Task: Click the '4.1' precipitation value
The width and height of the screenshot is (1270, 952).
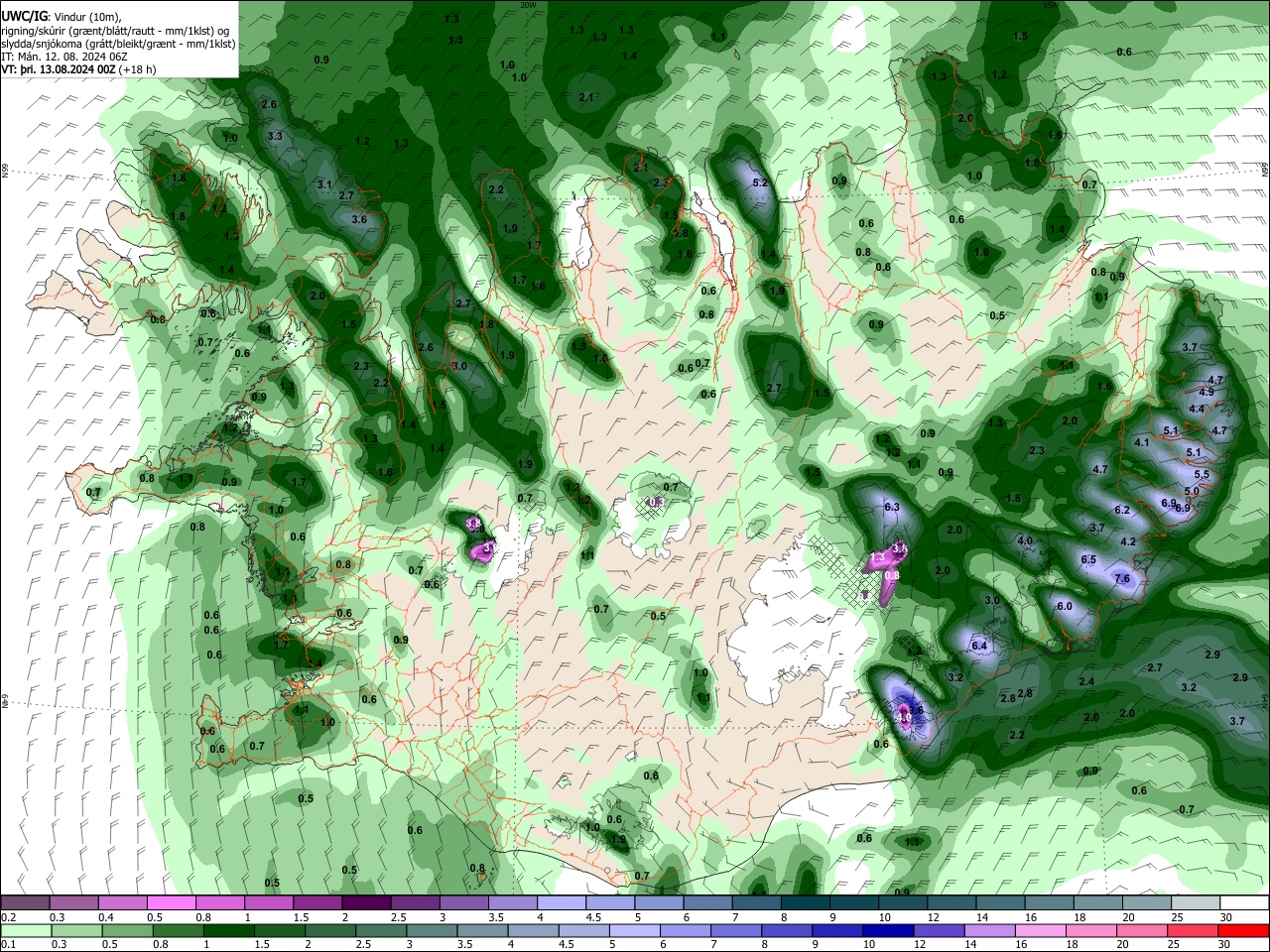Action: click(x=1141, y=443)
